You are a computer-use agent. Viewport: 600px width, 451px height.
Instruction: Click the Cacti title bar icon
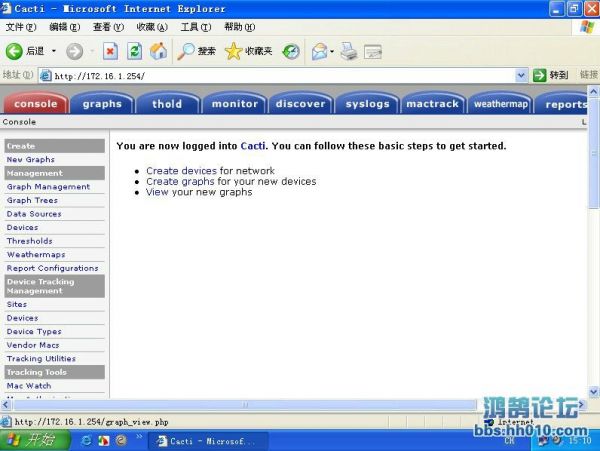(x=6, y=8)
